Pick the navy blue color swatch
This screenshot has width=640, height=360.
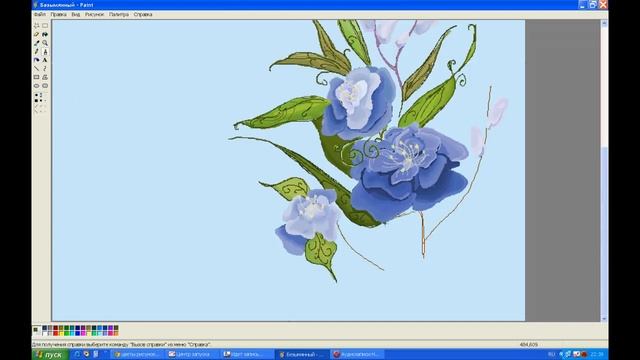[x=78, y=328]
